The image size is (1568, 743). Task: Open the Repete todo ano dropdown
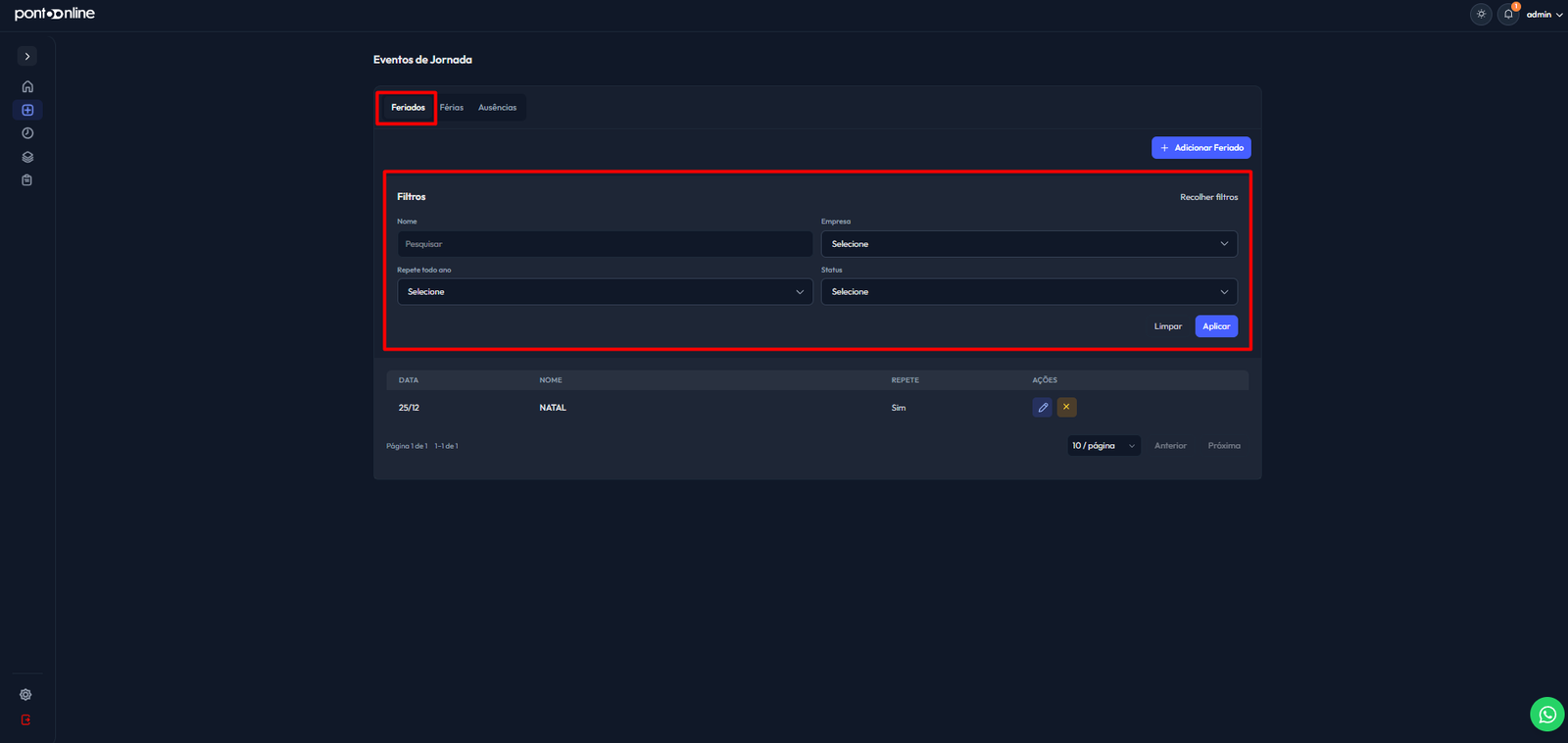tap(605, 292)
